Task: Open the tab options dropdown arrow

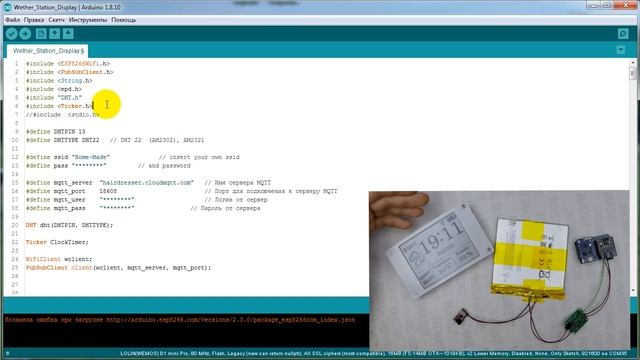Action: (x=620, y=50)
